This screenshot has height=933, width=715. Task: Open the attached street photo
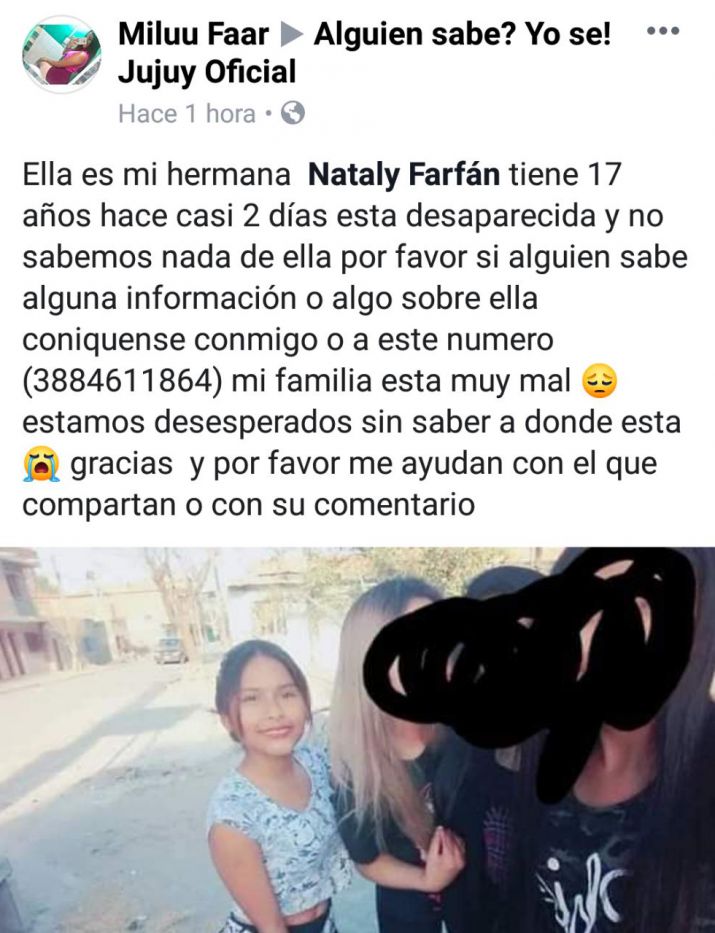(358, 740)
